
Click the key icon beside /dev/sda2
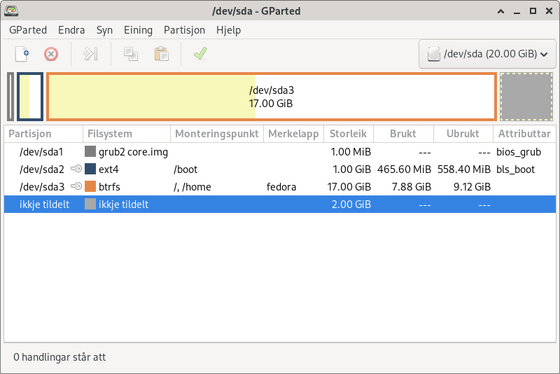tap(76, 169)
